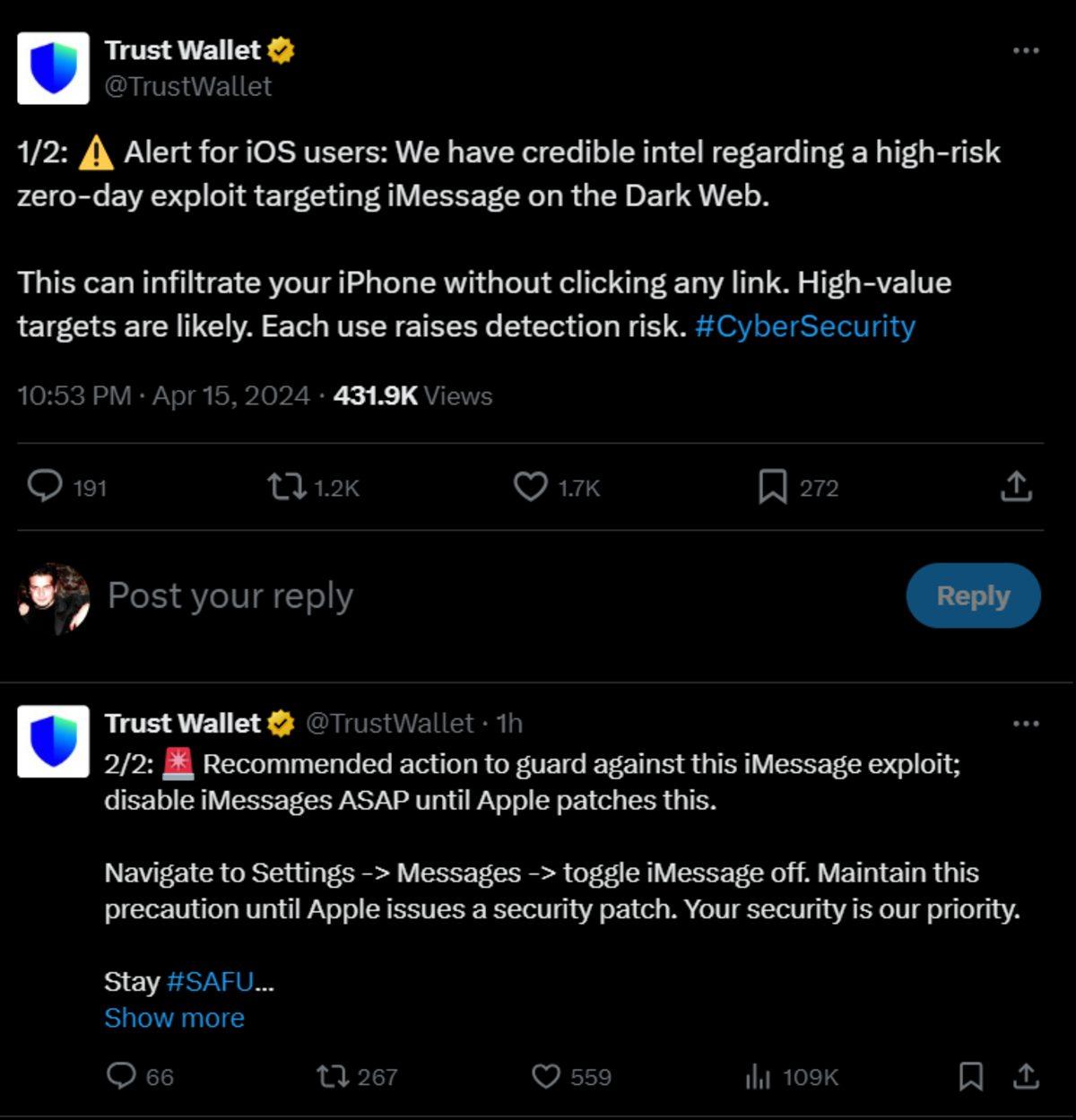This screenshot has height=1120, width=1076.
Task: Open the reply icon on the second tweet
Action: (124, 1076)
